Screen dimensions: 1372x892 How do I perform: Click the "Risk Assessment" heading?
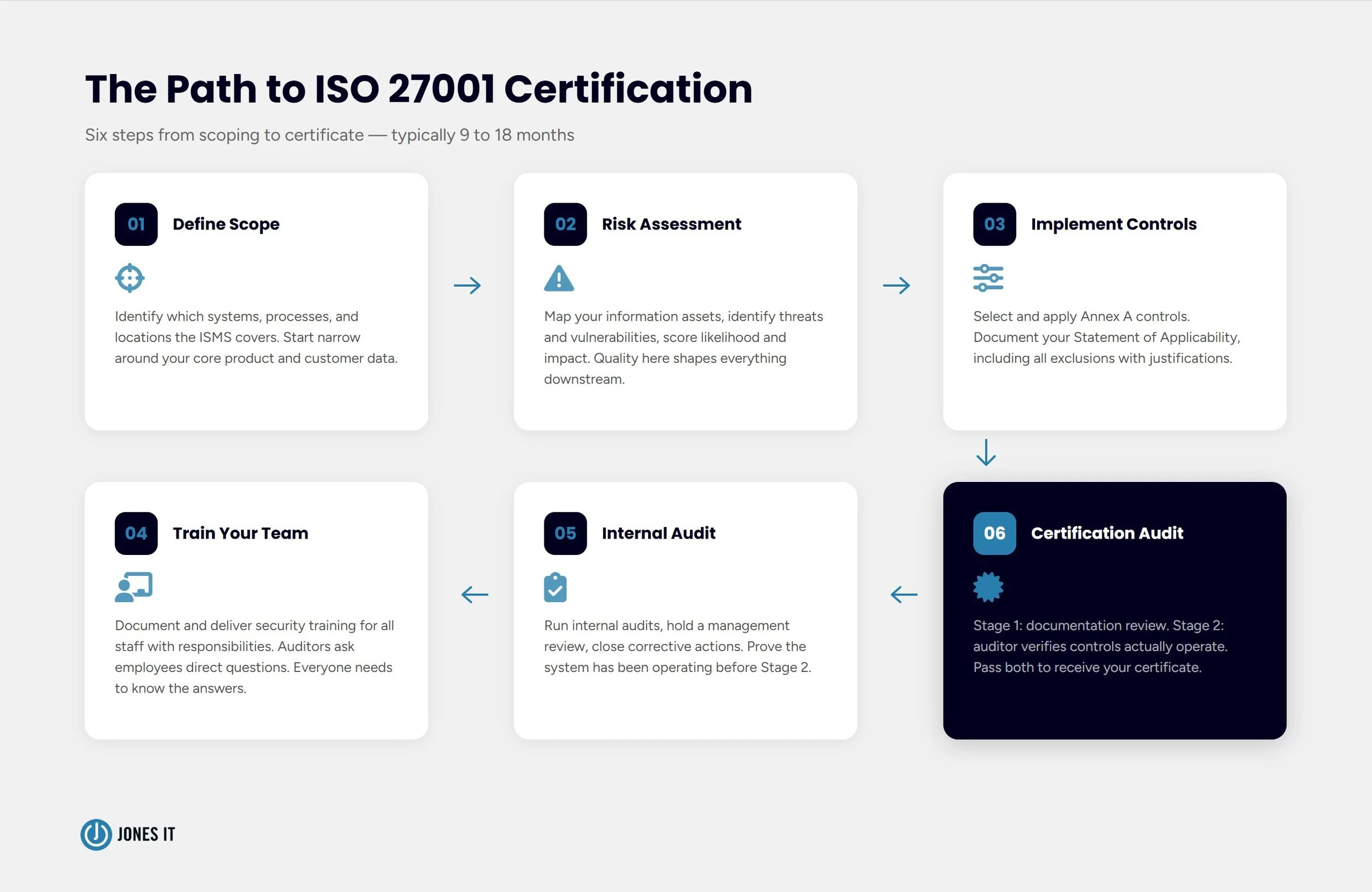click(x=672, y=225)
